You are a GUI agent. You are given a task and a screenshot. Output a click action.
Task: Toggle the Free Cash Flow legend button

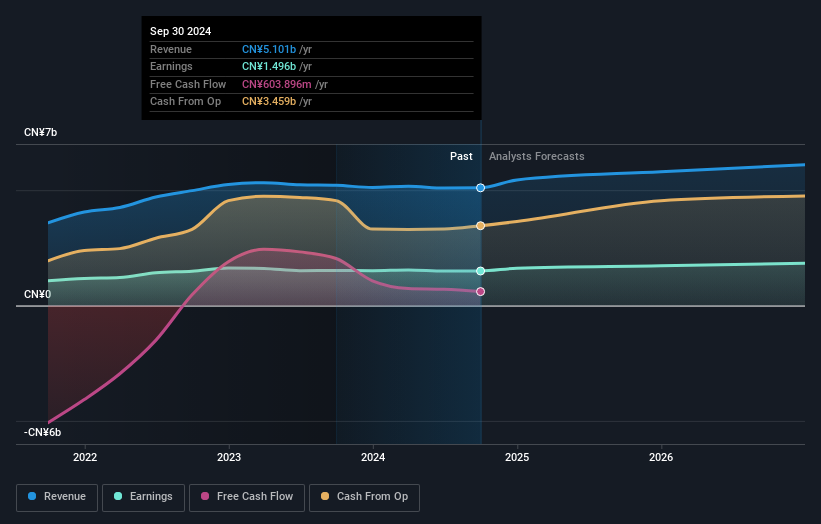click(x=247, y=497)
